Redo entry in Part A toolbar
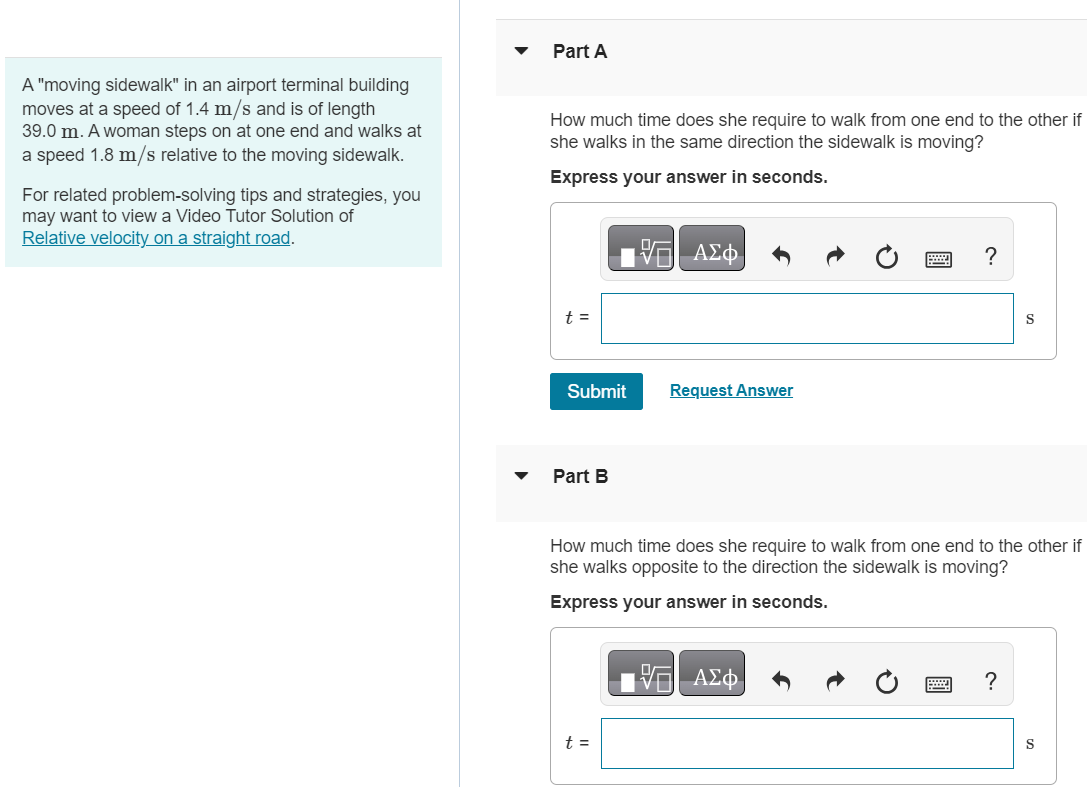 pos(835,257)
